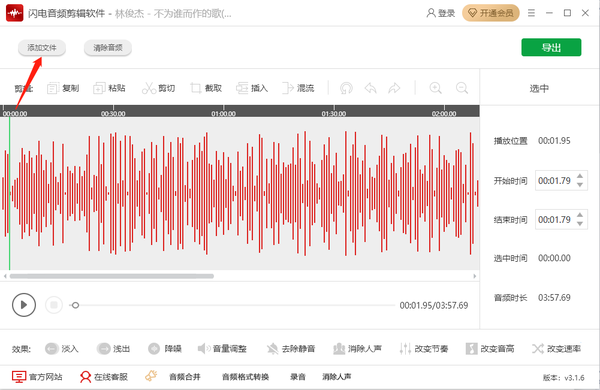The height and width of the screenshot is (390, 600).
Task: Open Audio Merge (音频合并) in bottom bar
Action: (185, 377)
